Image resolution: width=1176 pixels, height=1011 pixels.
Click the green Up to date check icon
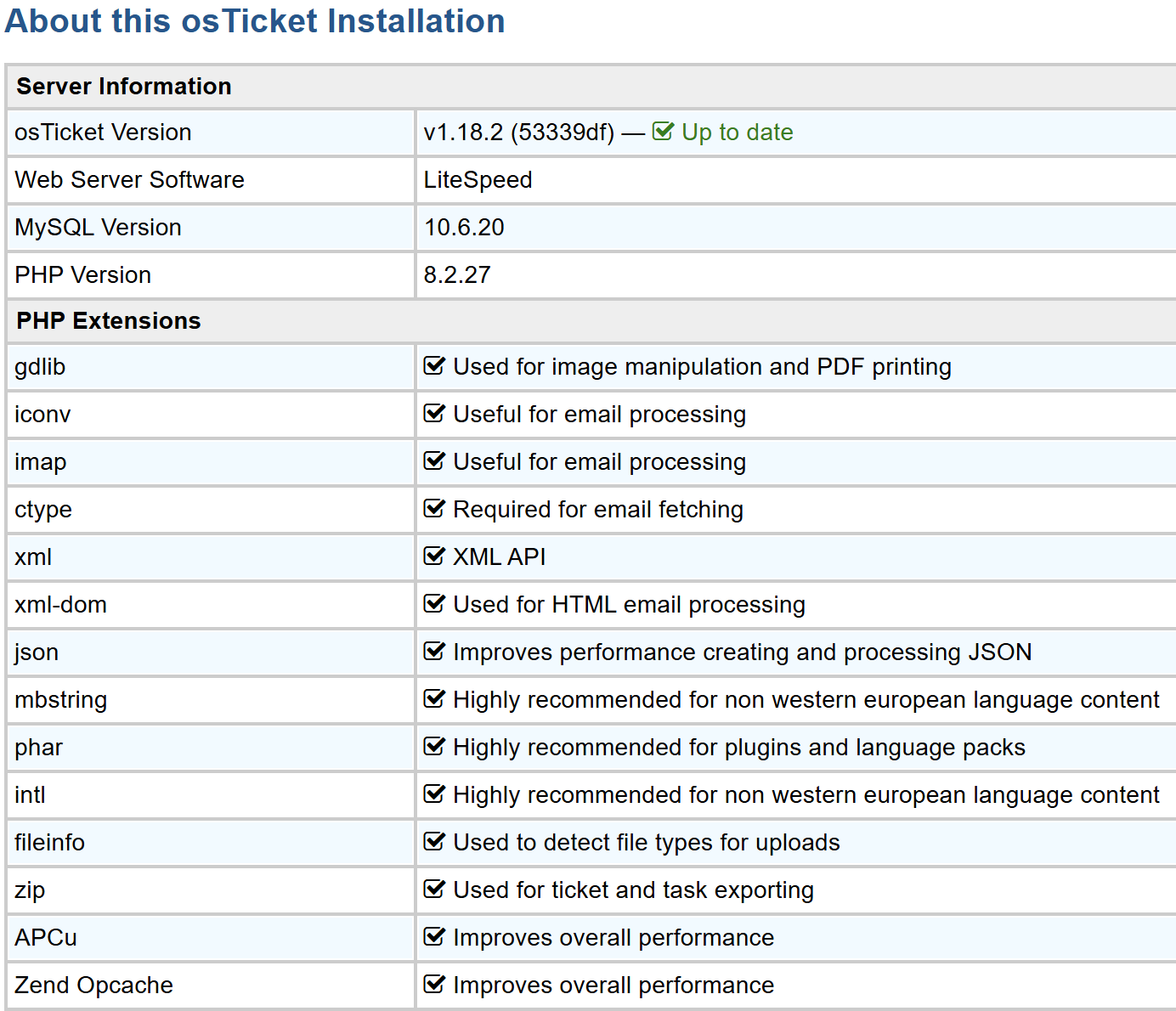(663, 132)
